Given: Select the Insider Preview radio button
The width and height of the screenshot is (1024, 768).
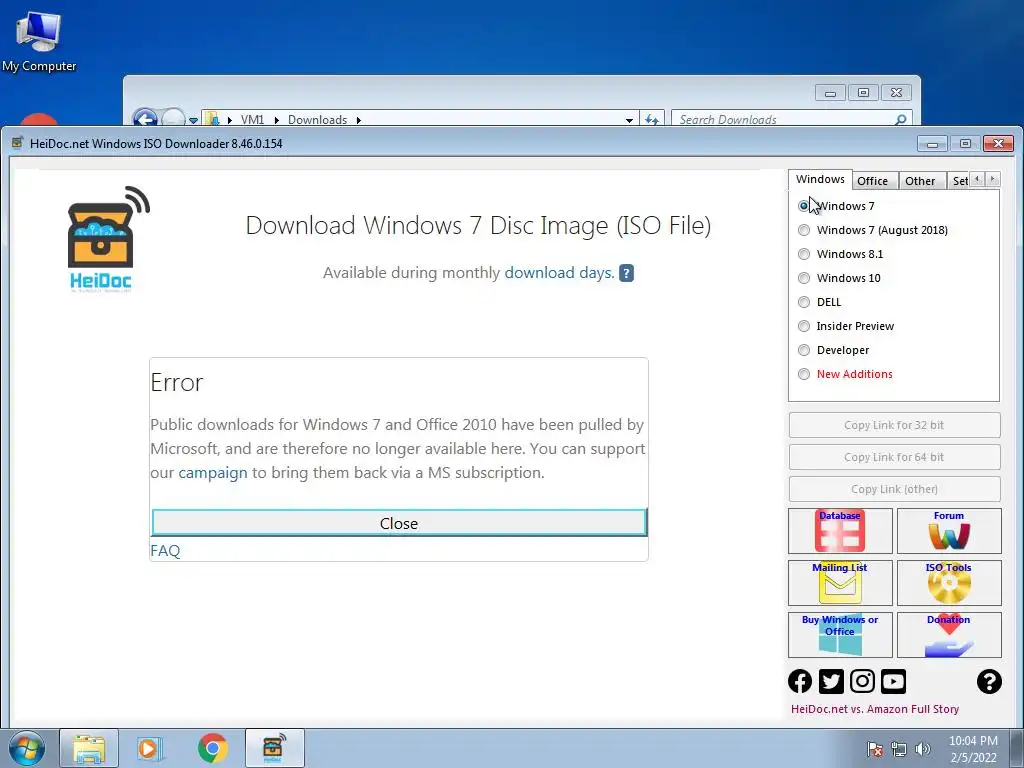Looking at the screenshot, I should point(804,326).
